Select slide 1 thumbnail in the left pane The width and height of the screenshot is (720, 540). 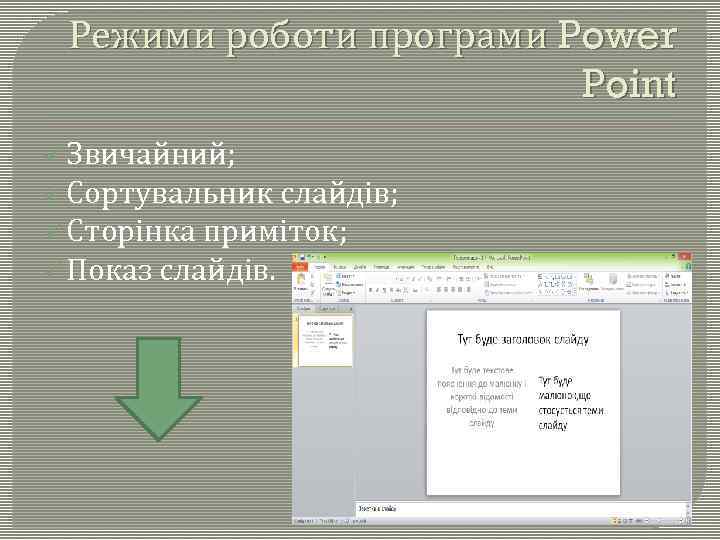pos(325,341)
